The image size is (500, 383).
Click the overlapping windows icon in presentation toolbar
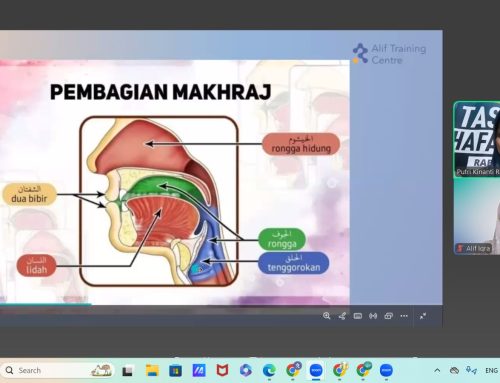389,316
